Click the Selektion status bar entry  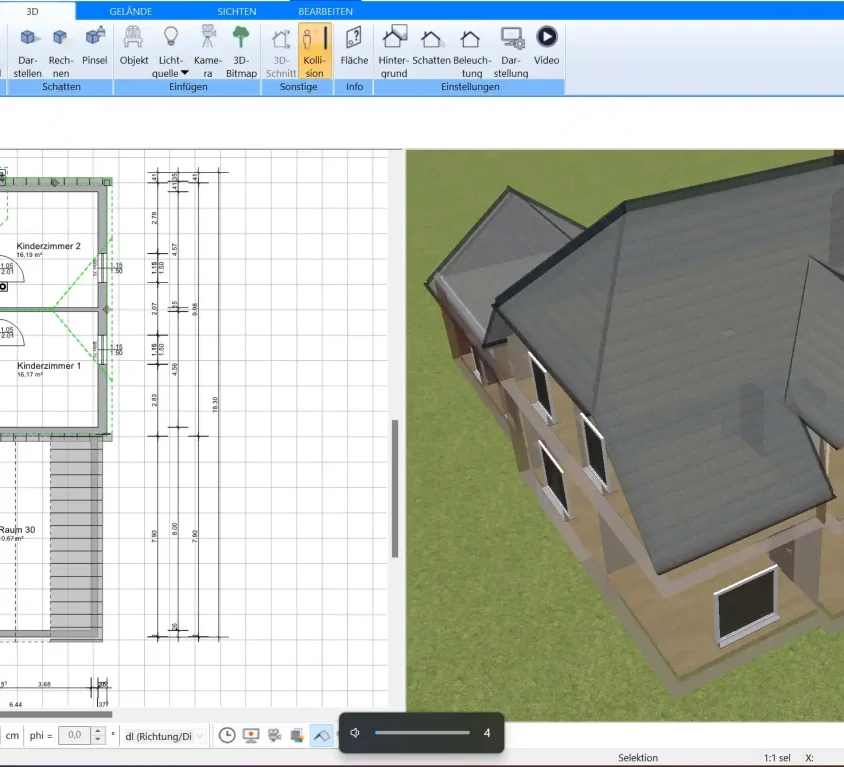point(638,757)
